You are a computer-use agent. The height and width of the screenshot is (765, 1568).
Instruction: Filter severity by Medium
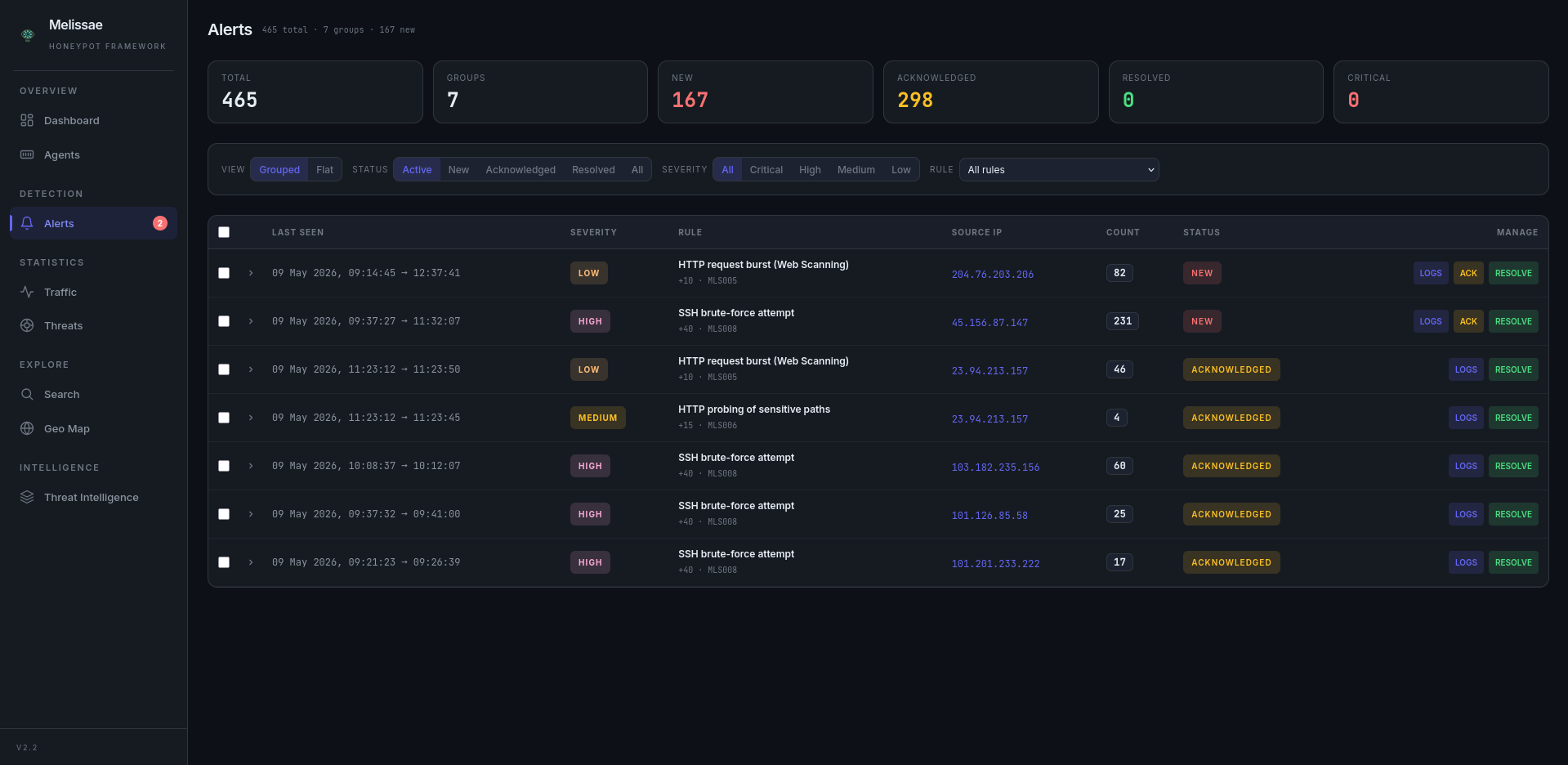tap(856, 169)
